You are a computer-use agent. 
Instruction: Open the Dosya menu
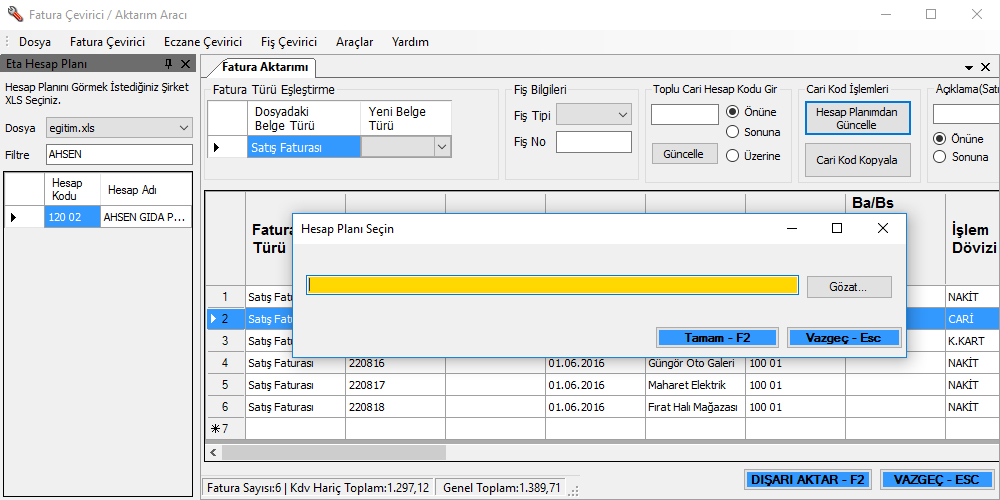(x=35, y=42)
